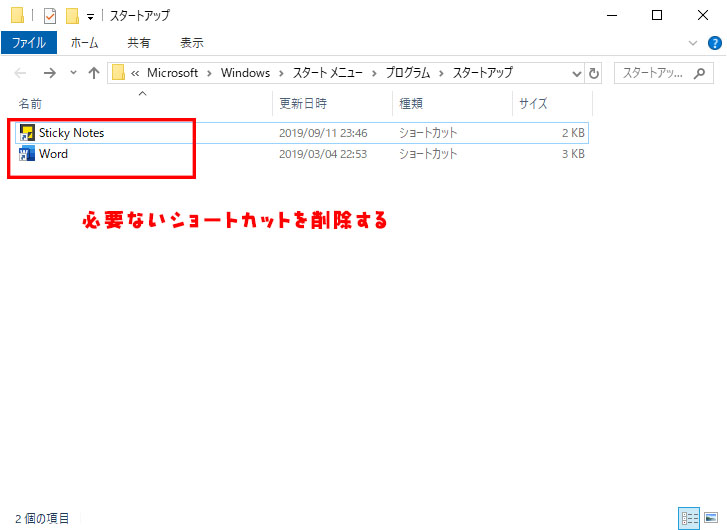Switch to details view in status bar
Screen dimensions: 727x530
[x=689, y=518]
